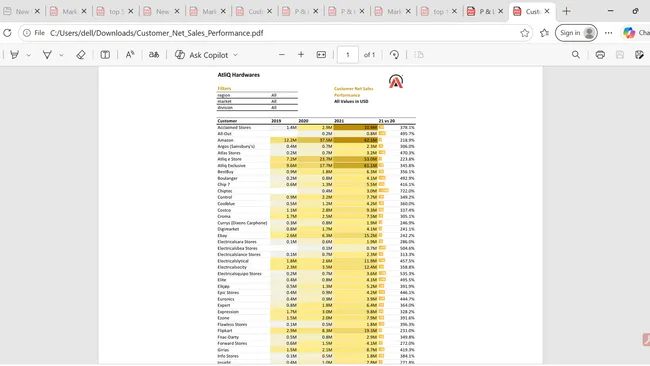Expand the Ask Copilot dropdown arrow
650x366 pixels.
235,55
